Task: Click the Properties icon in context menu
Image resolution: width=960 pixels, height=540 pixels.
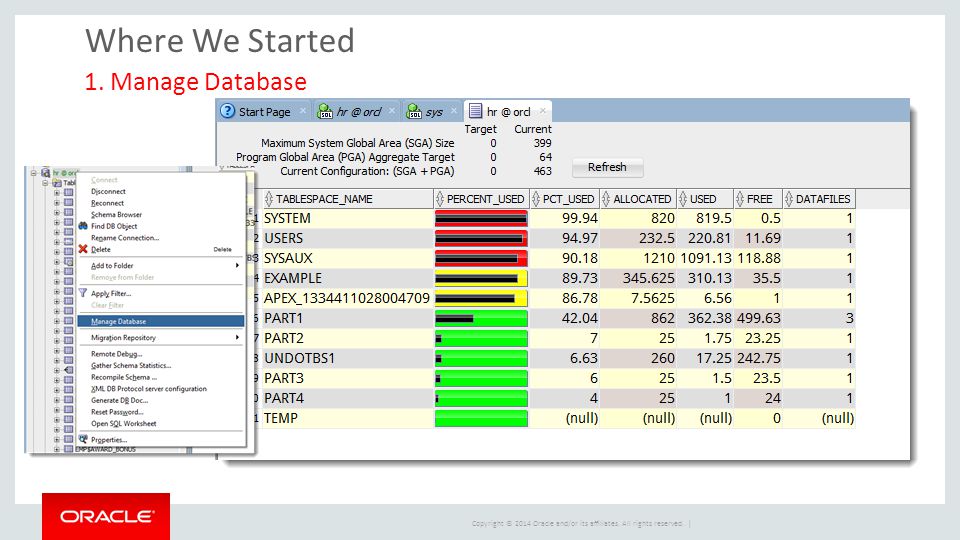Action: 83,439
